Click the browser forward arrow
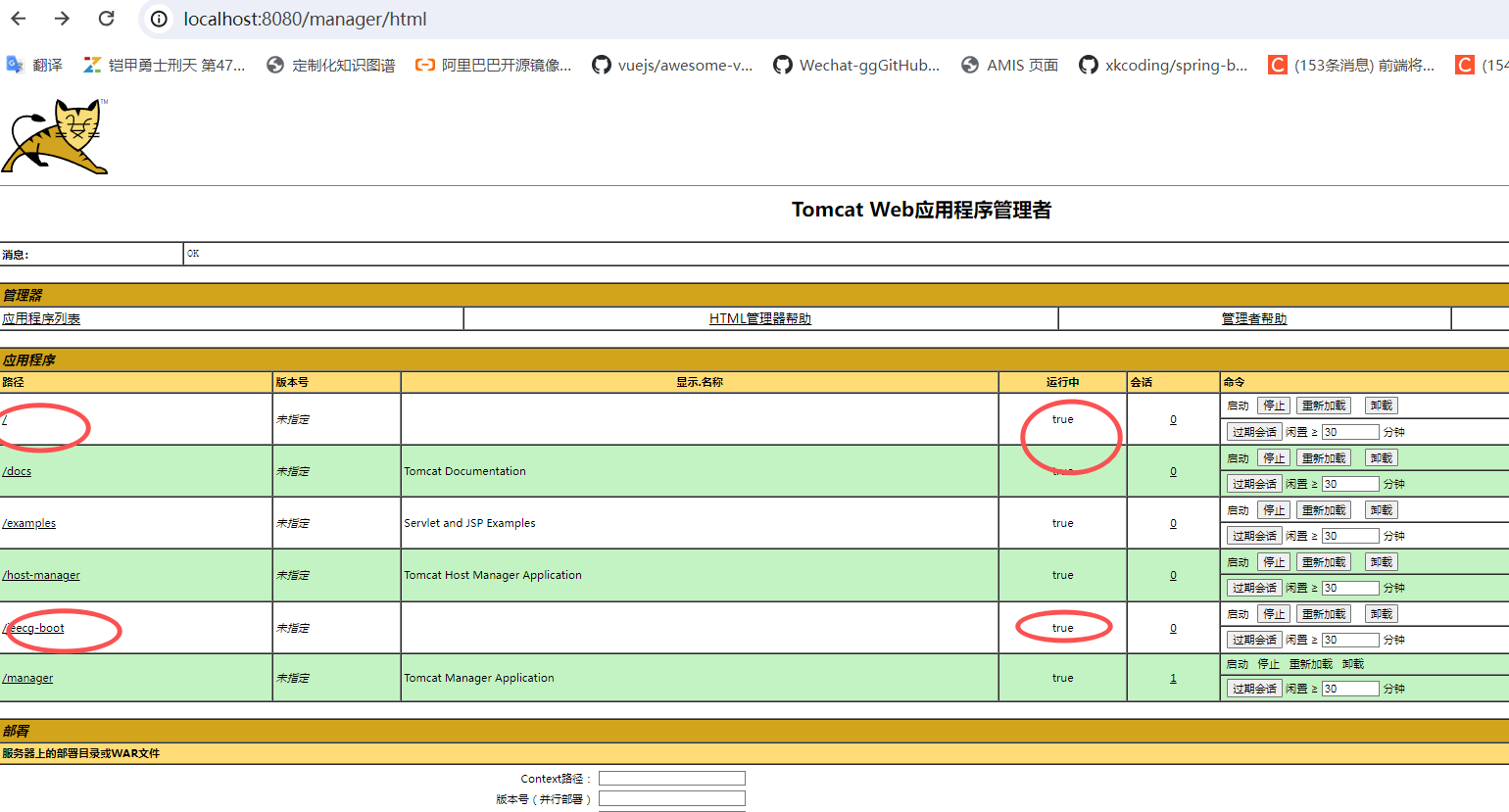The image size is (1509, 812). [62, 19]
